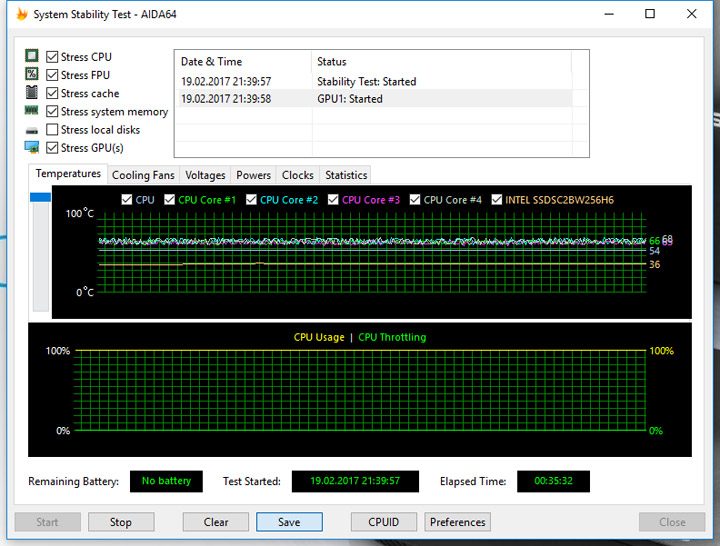Click the Date & Time column header
Viewport: 720px width, 546px height.
pos(243,62)
